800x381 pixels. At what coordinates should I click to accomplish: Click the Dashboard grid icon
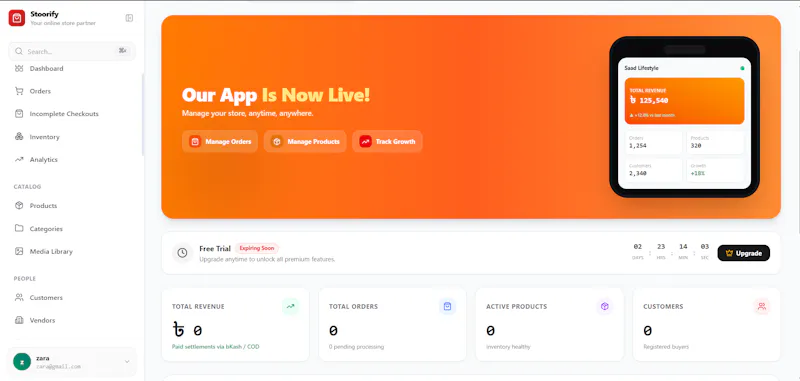click(x=19, y=68)
